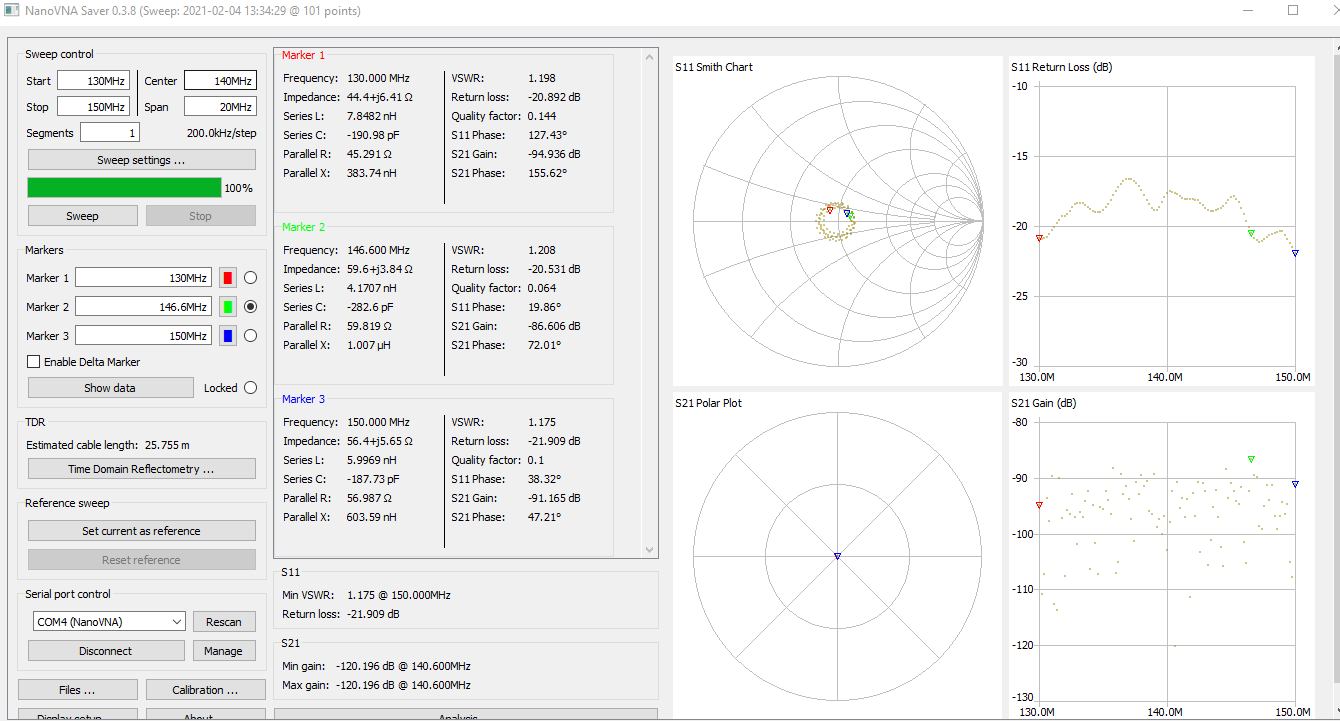Enable the Delta Marker checkbox
This screenshot has height=721, width=1340.
tap(33, 361)
